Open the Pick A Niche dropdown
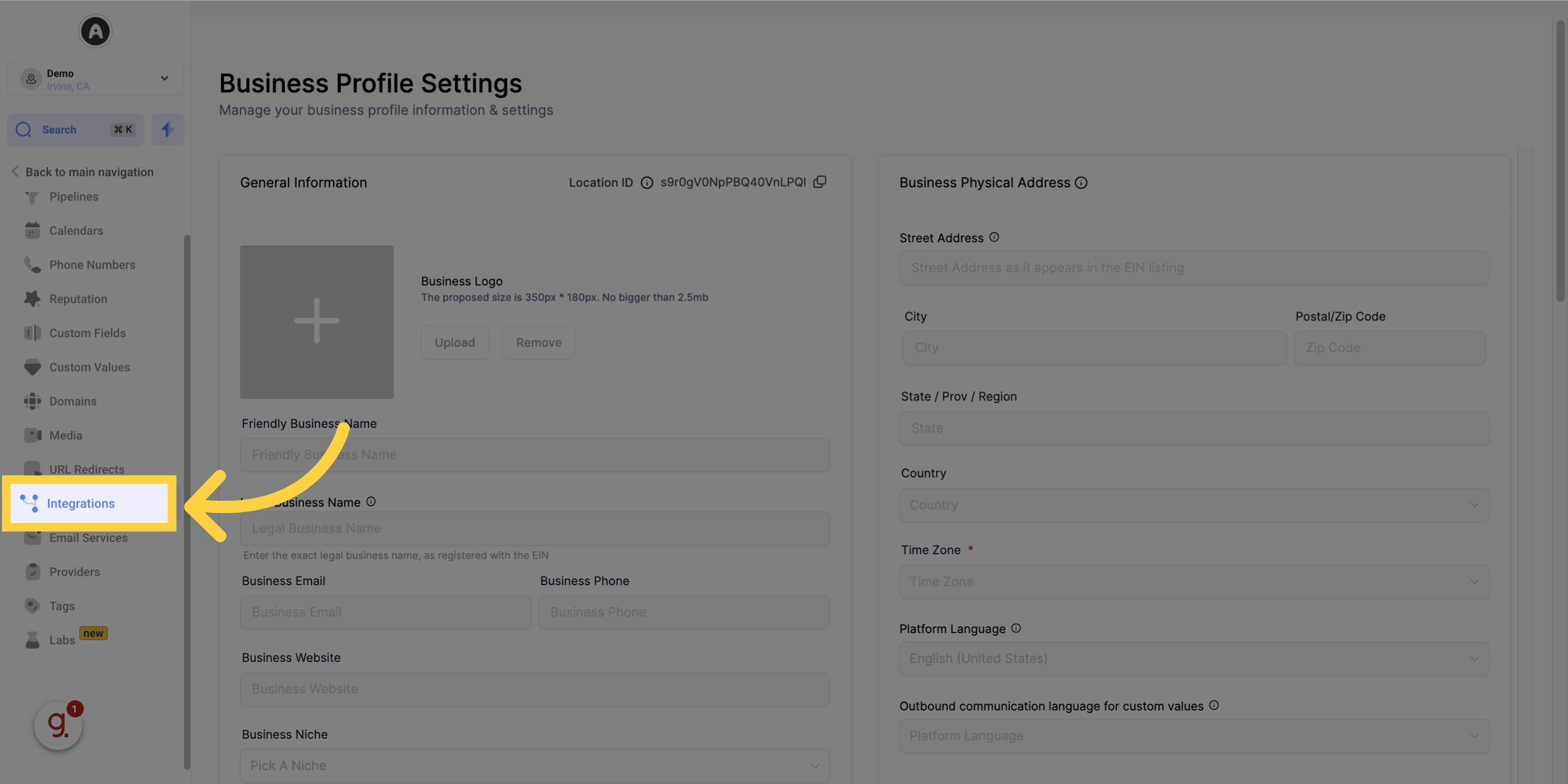 point(535,766)
